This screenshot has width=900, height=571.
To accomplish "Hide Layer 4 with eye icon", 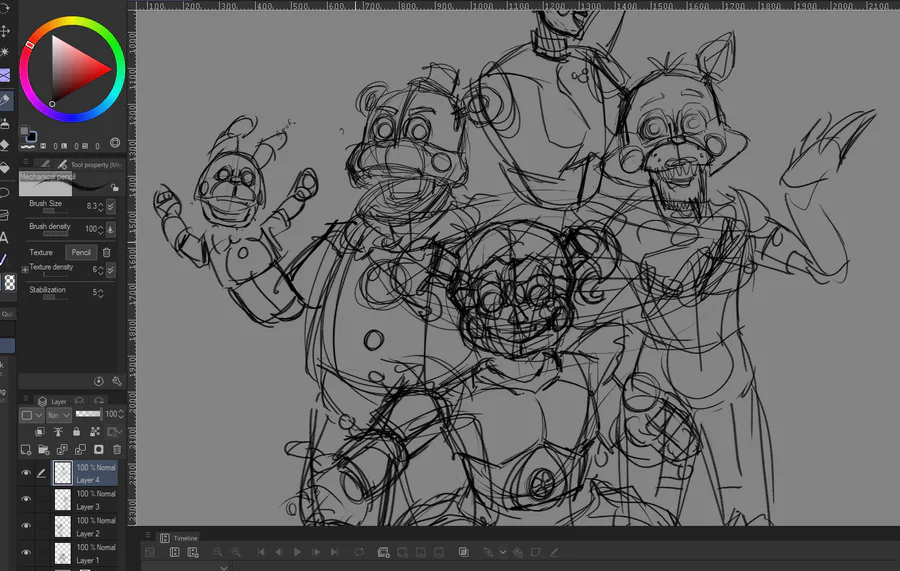I will click(x=26, y=473).
